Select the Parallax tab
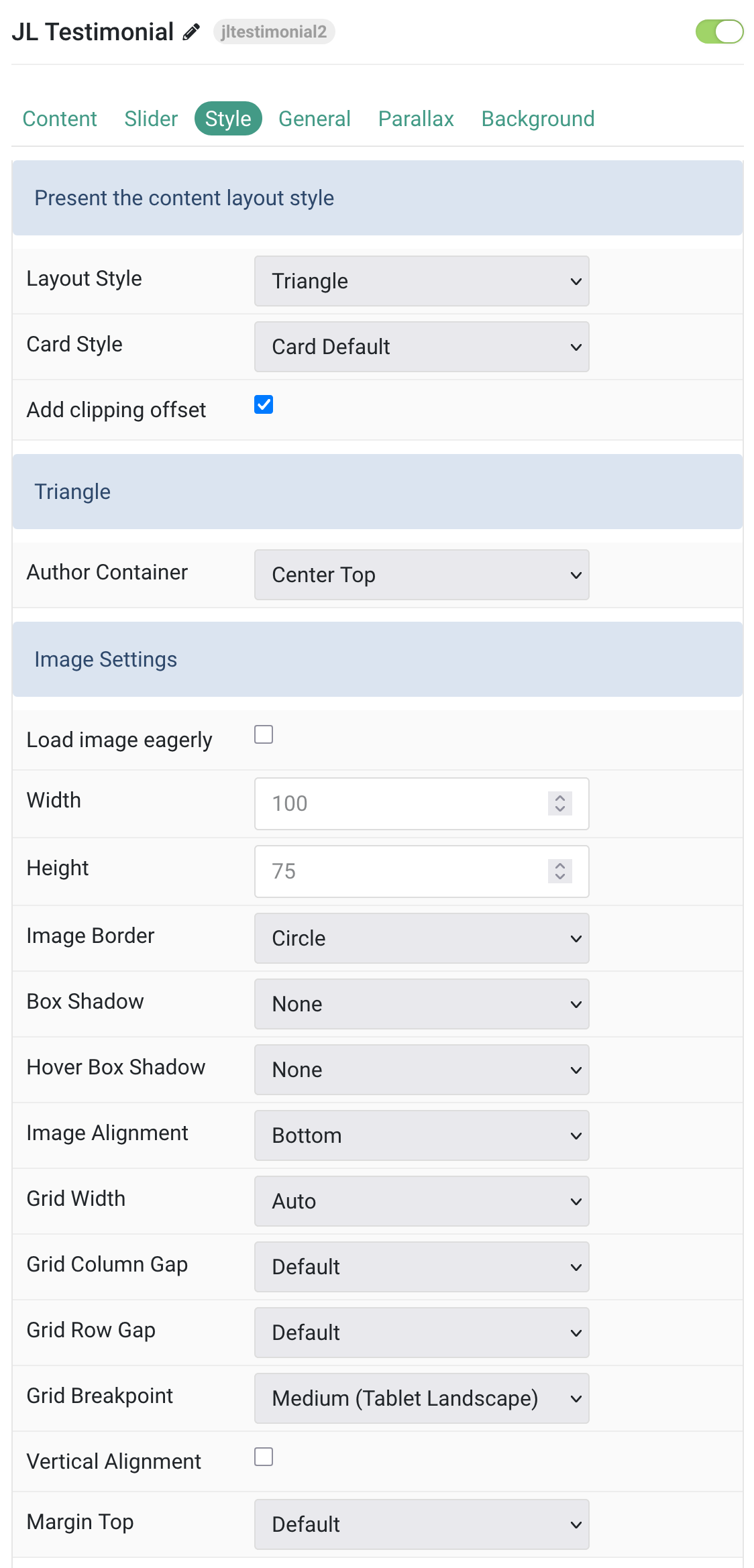The image size is (754, 1568). (x=416, y=119)
